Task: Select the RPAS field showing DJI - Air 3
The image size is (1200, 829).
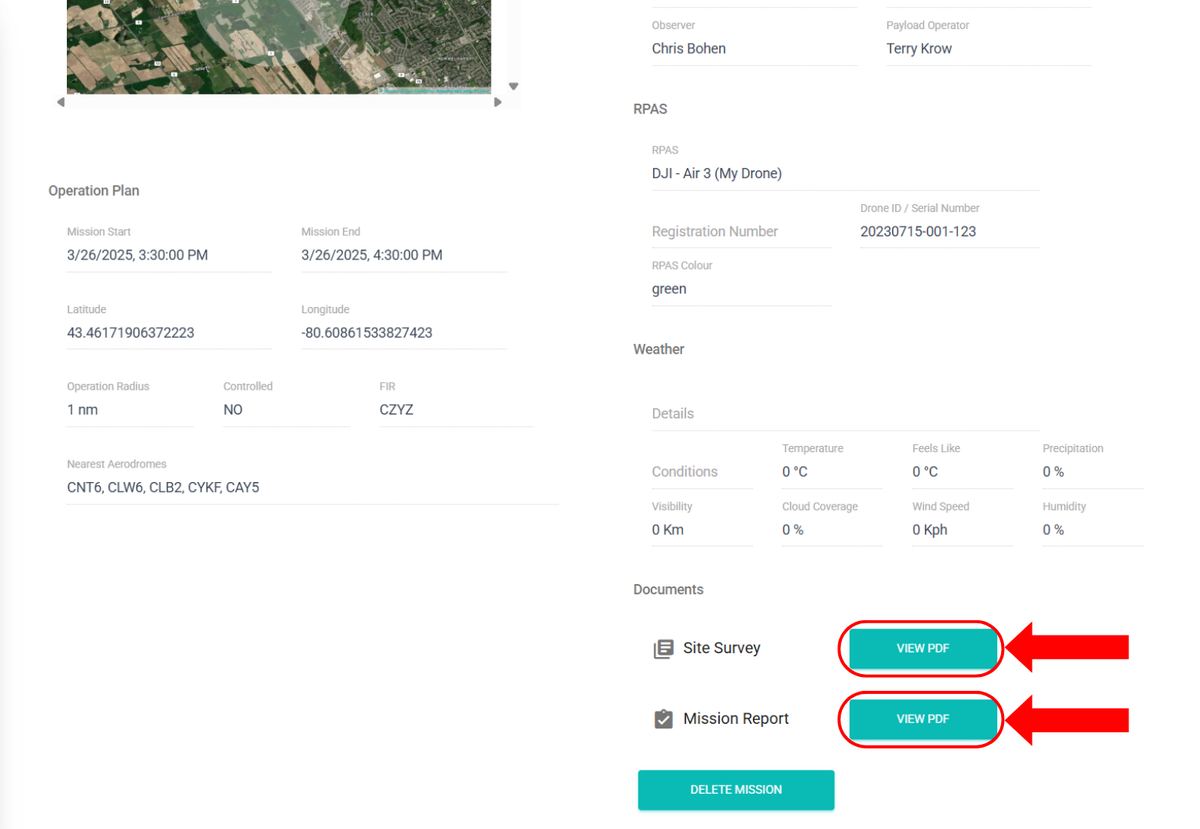Action: 844,174
